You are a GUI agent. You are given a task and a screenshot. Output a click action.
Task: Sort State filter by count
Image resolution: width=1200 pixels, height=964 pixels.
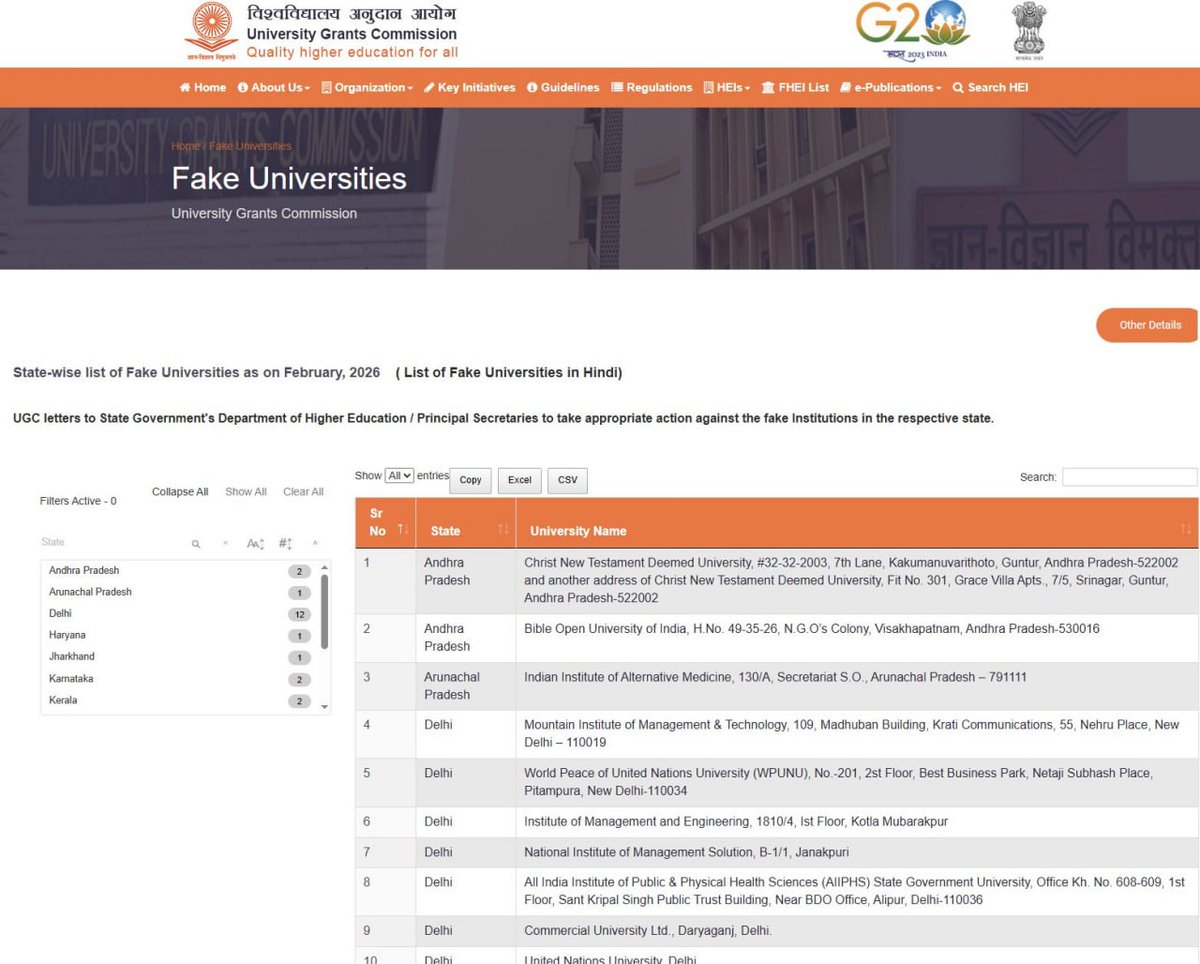[x=285, y=544]
